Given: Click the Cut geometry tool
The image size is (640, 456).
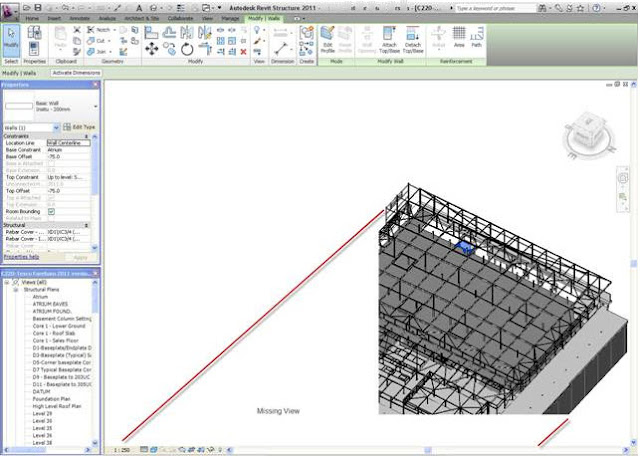Looking at the screenshot, I should click(96, 41).
